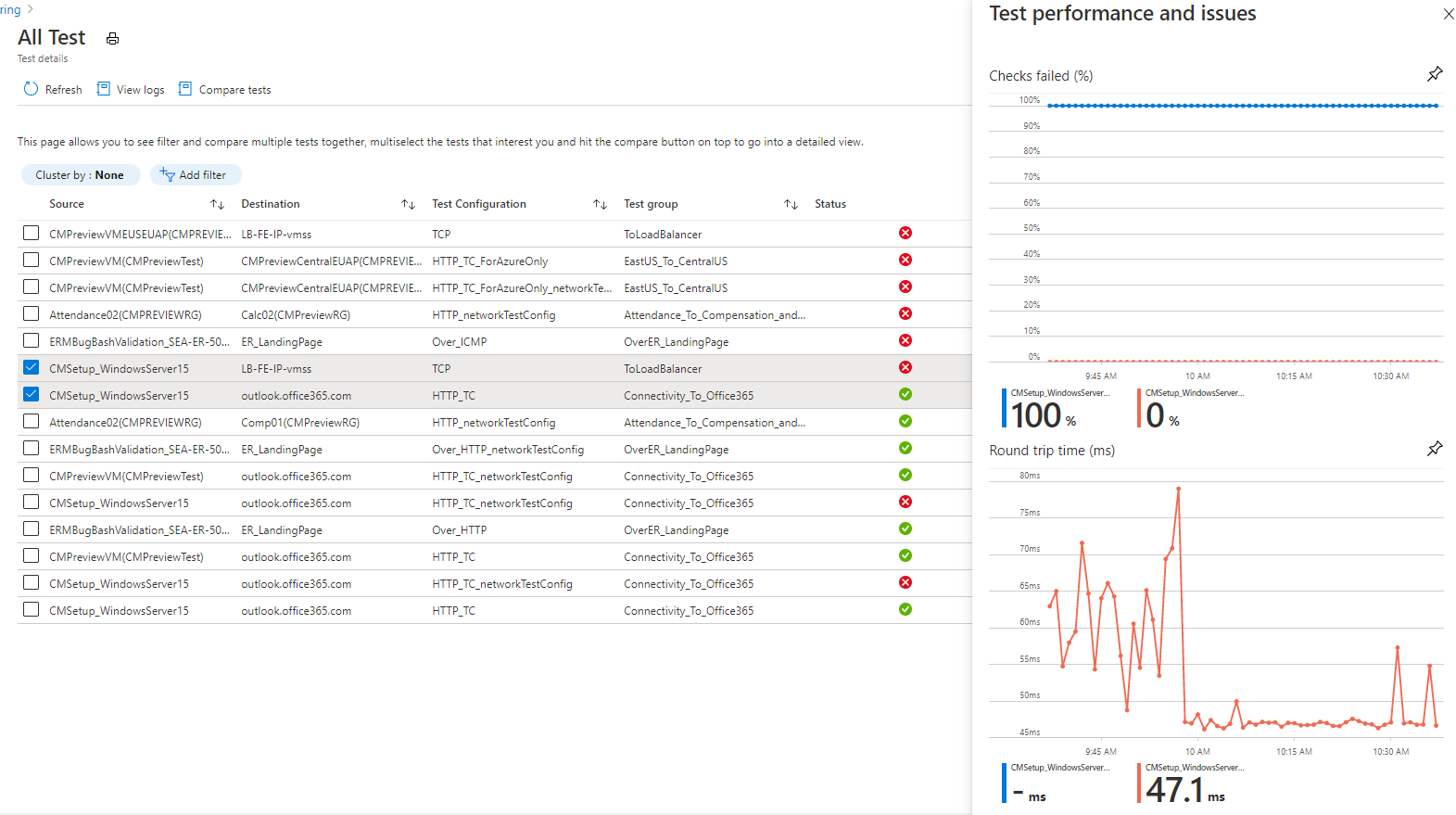Close the Test performance and issues panel
The height and width of the screenshot is (815, 1456).
[x=1448, y=14]
